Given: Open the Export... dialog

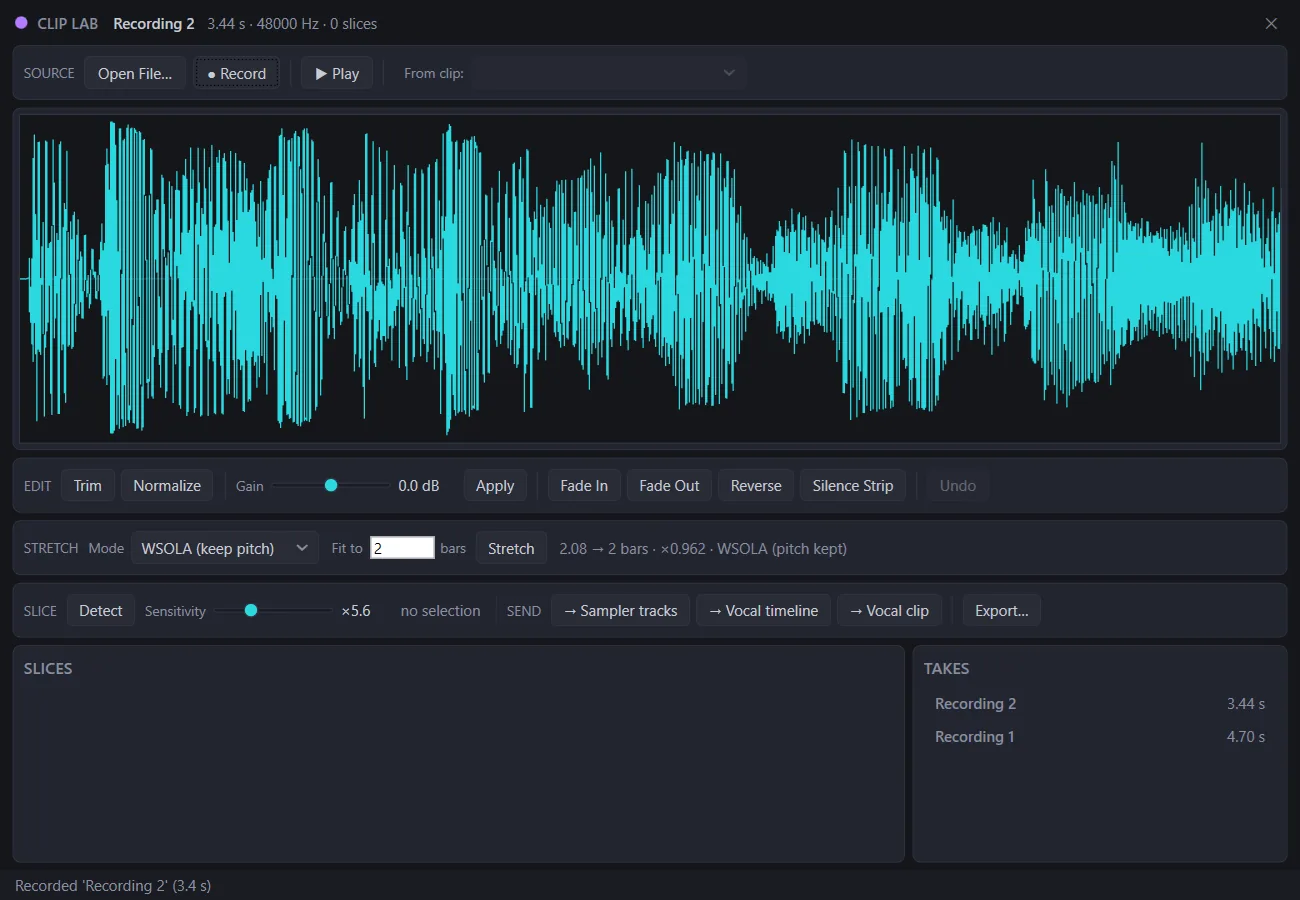Looking at the screenshot, I should tap(1002, 610).
